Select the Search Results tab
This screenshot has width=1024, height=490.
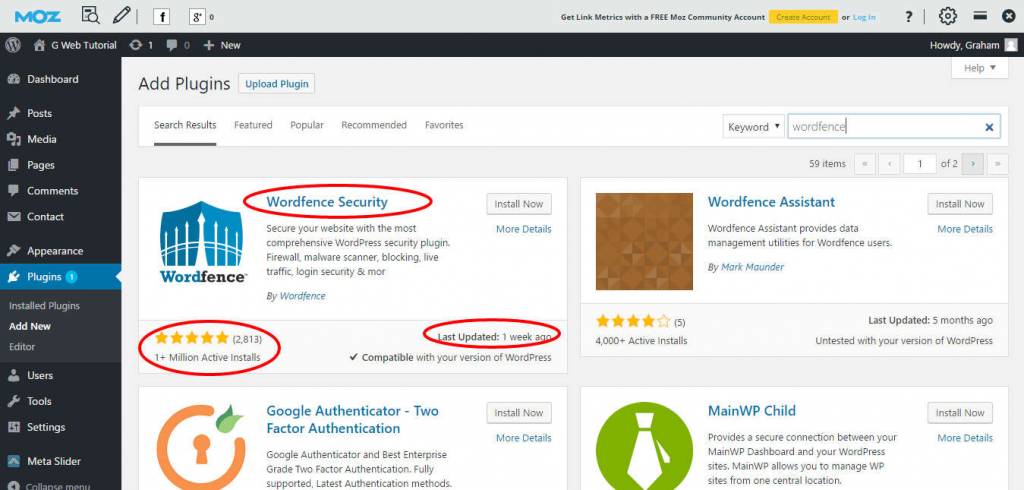click(x=185, y=125)
